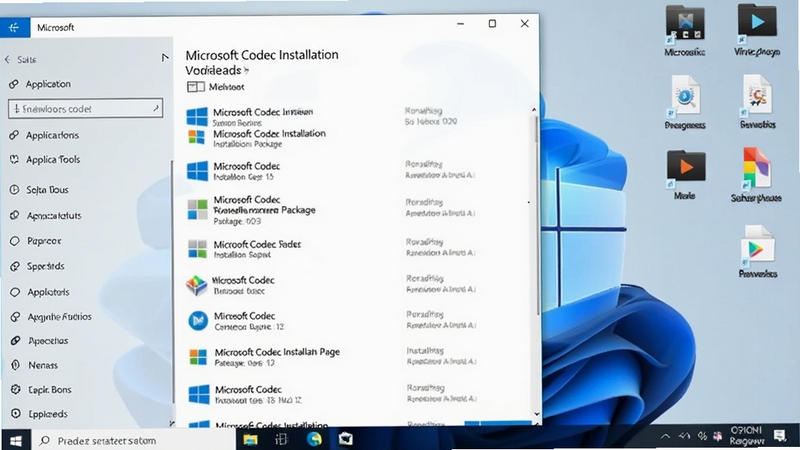This screenshot has height=450, width=800.
Task: Click inside the sidebar search field
Action: (x=85, y=109)
